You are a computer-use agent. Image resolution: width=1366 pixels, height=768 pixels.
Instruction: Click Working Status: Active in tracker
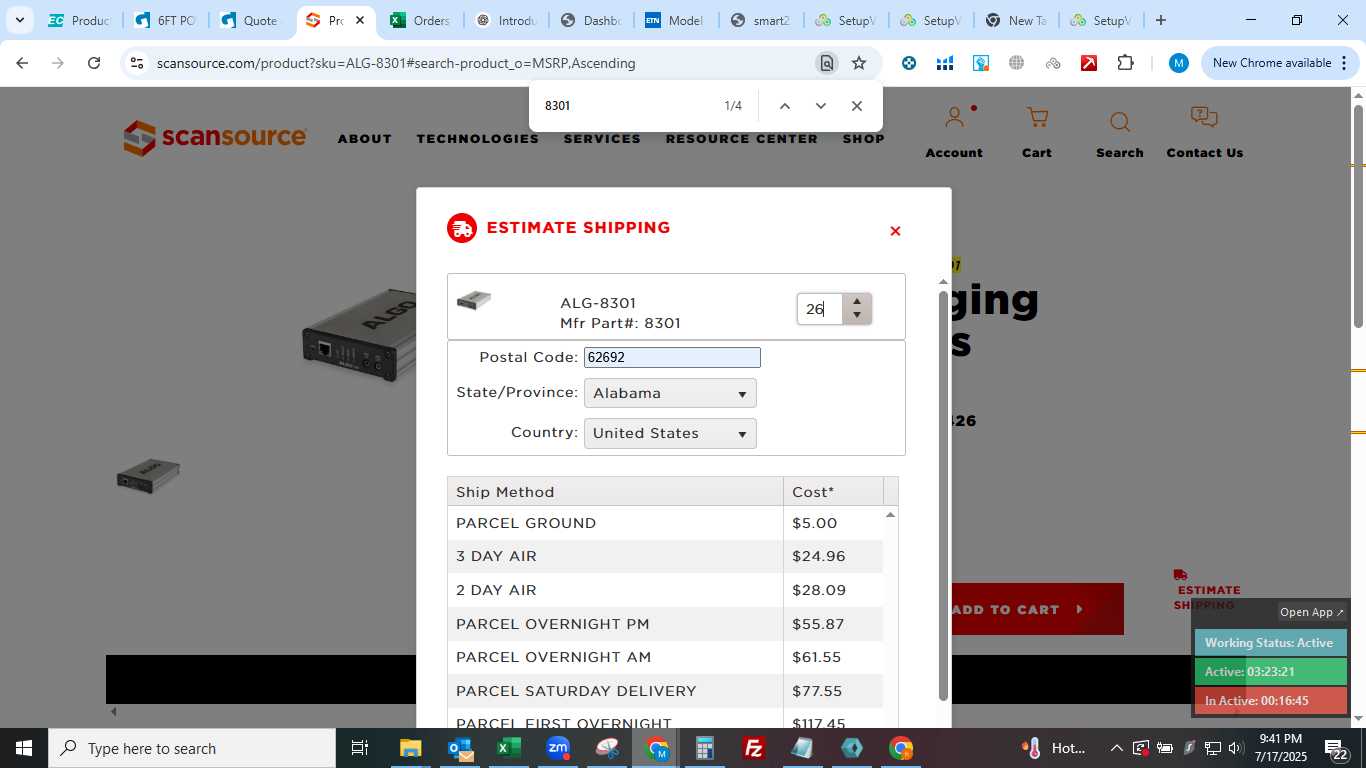[x=1269, y=643]
